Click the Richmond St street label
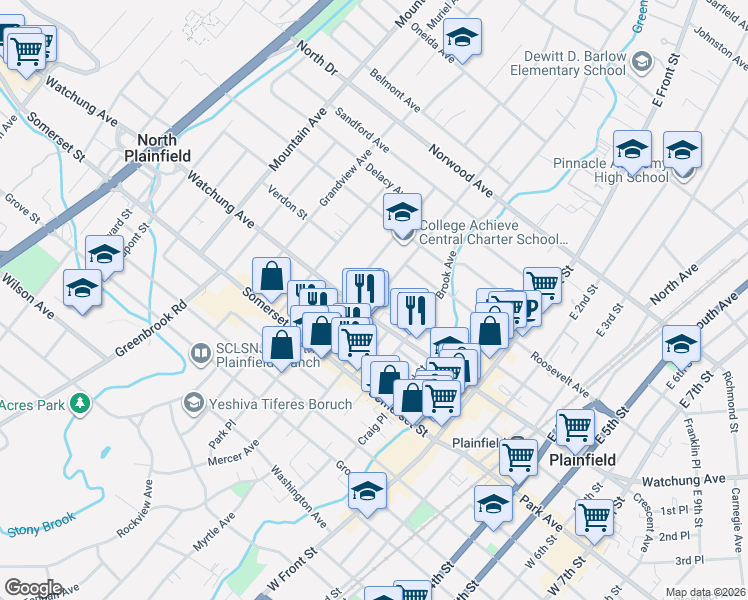 pyautogui.click(x=730, y=402)
